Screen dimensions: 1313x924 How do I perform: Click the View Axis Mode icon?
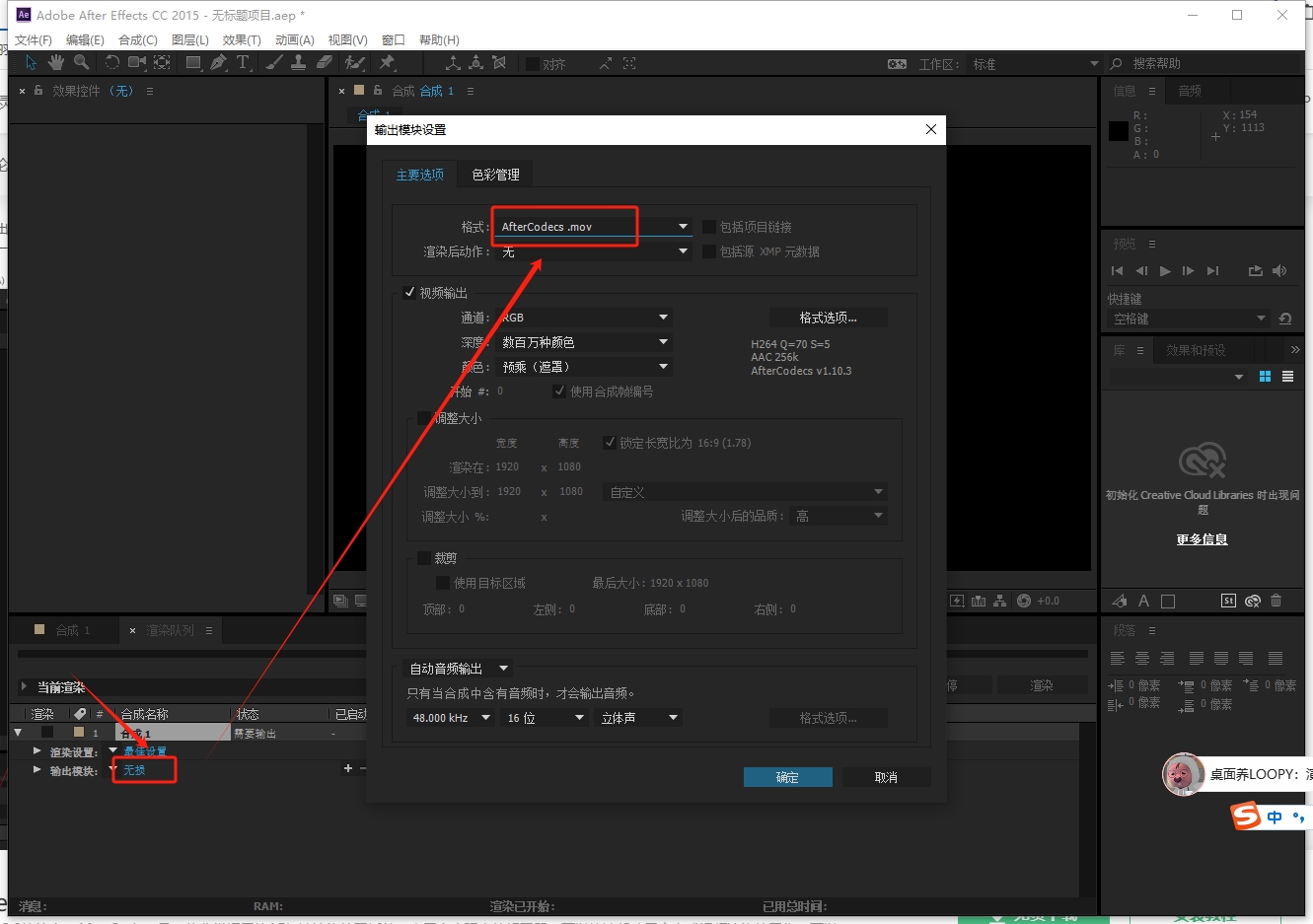tap(499, 63)
